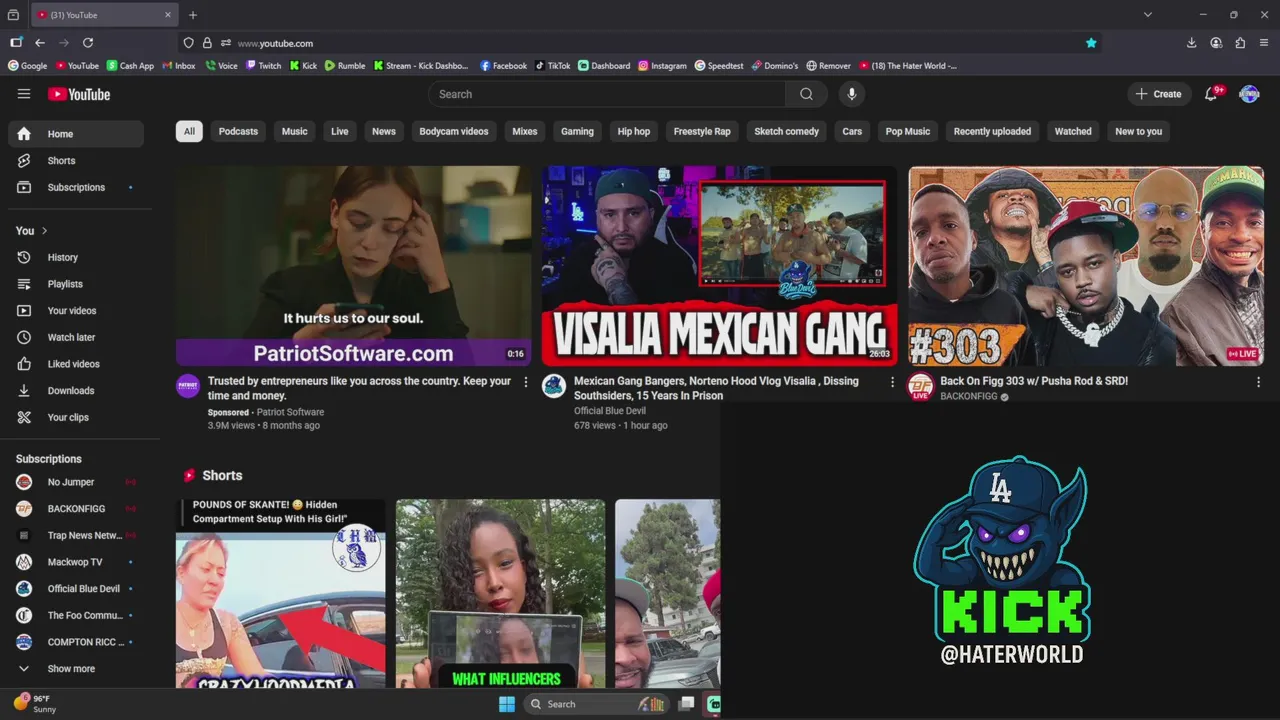This screenshot has width=1280, height=720.
Task: Open the account avatar menu
Action: (1249, 94)
